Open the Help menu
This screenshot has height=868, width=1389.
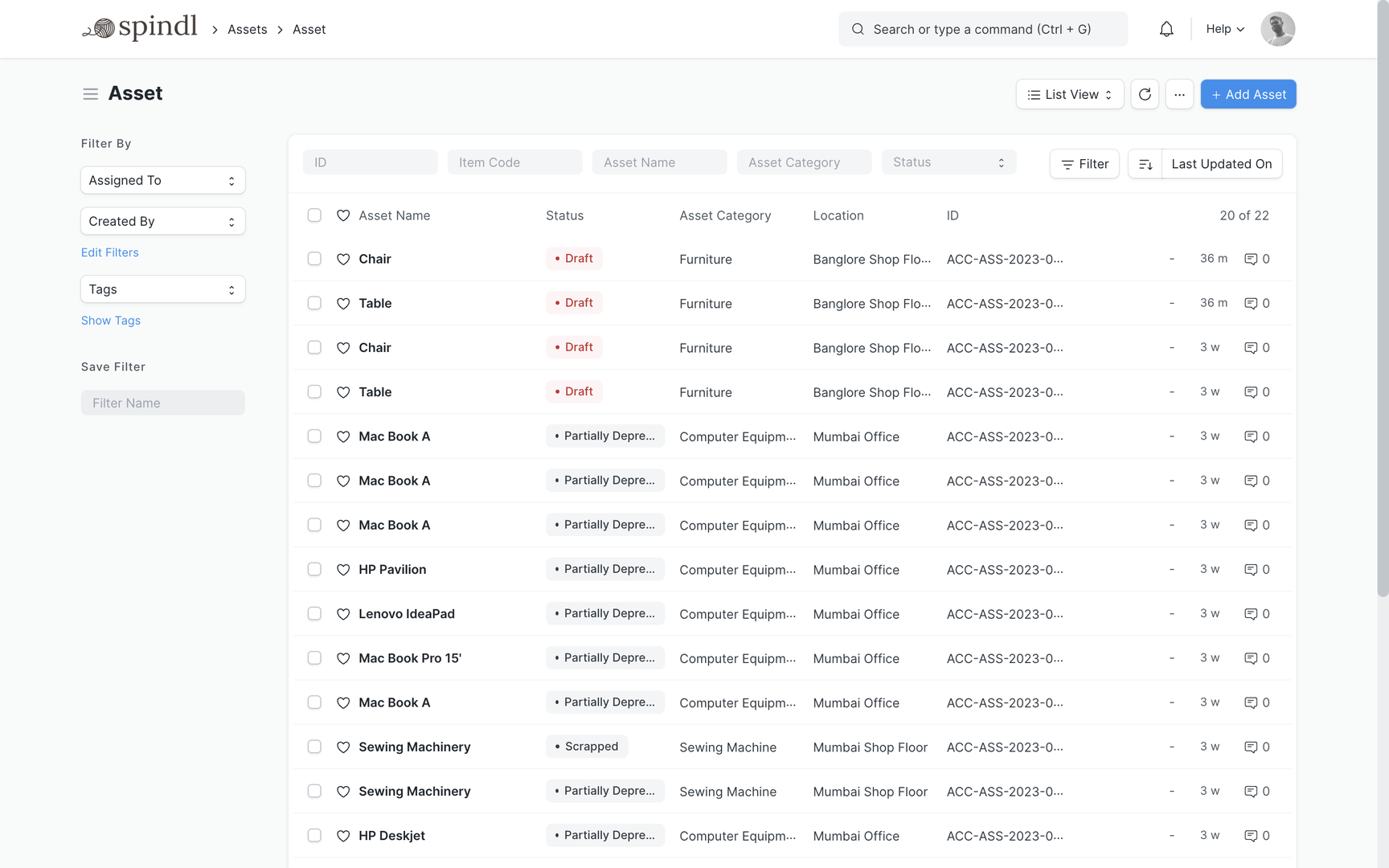point(1223,29)
